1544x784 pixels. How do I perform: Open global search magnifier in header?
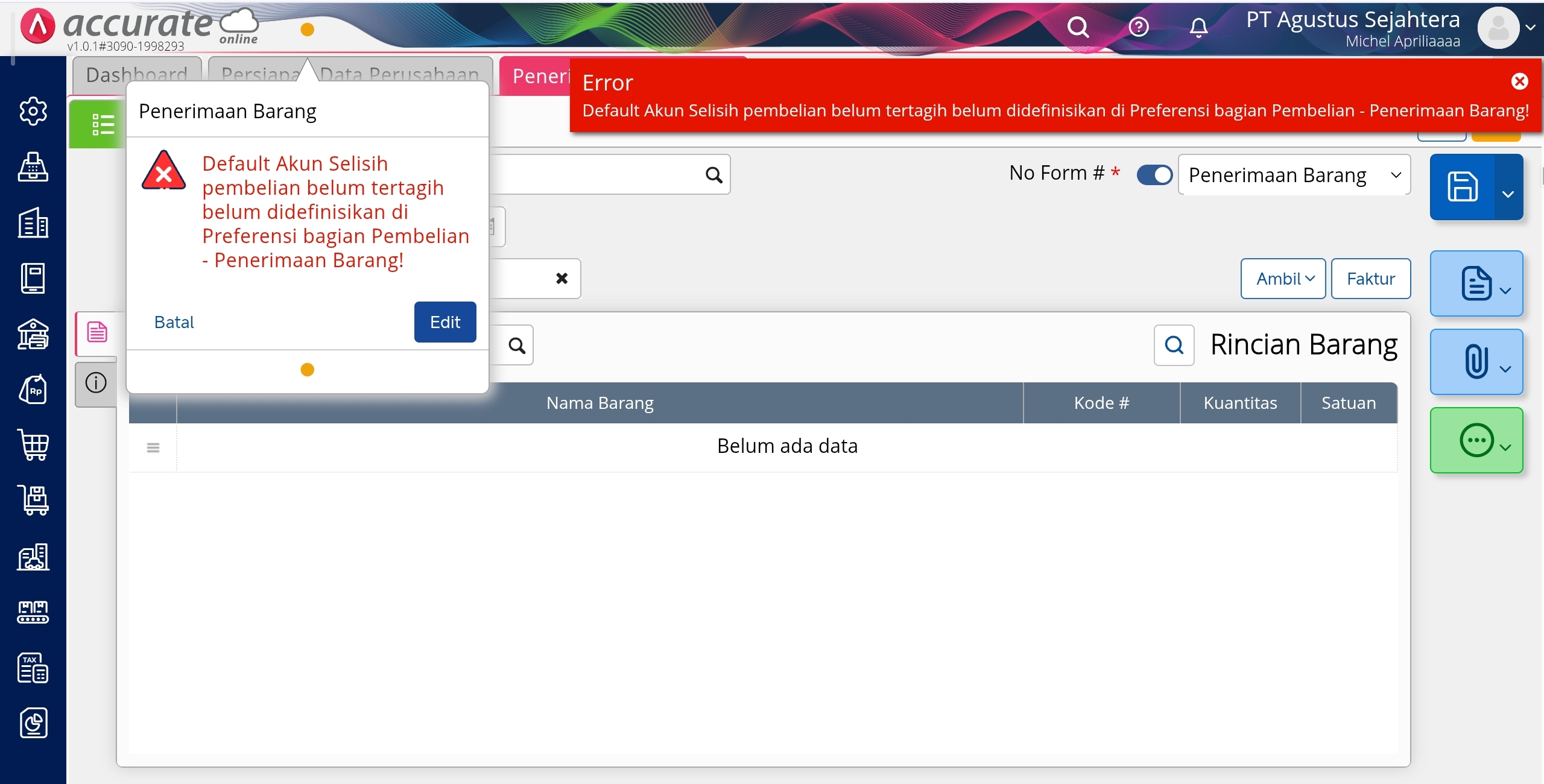(1077, 27)
